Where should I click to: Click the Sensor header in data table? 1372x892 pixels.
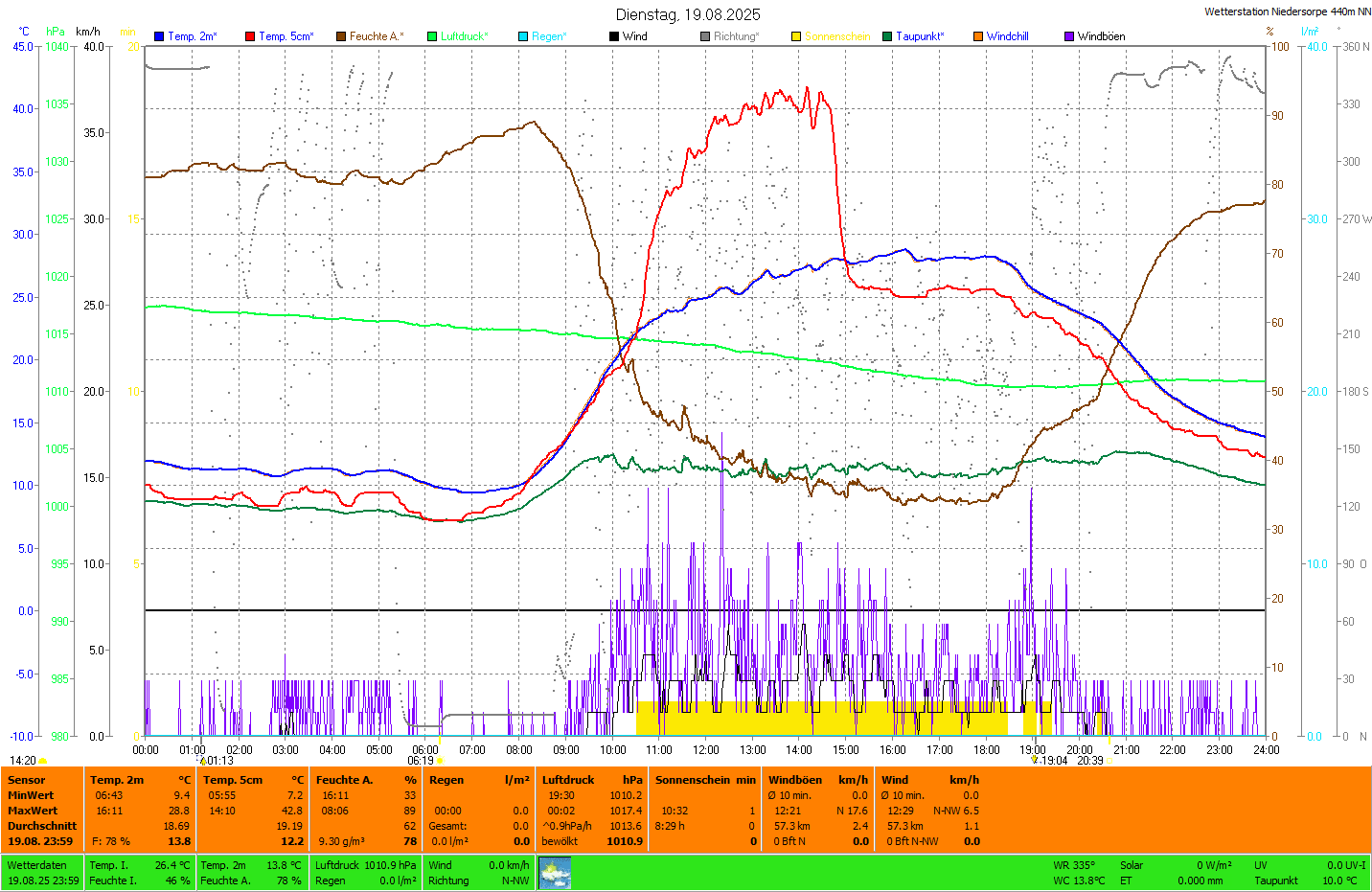coord(27,780)
